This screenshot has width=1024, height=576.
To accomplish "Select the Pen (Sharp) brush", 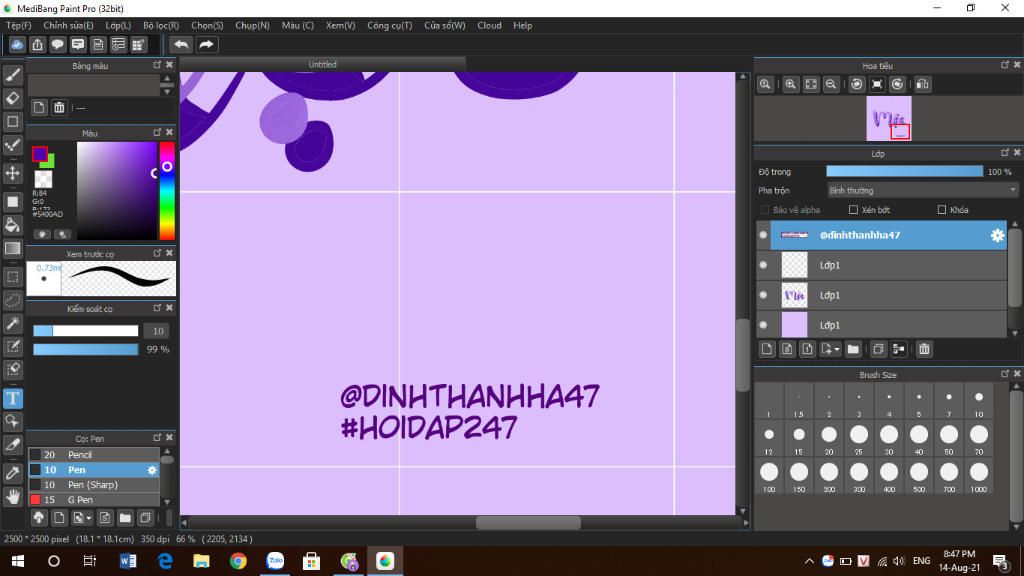I will [x=93, y=485].
